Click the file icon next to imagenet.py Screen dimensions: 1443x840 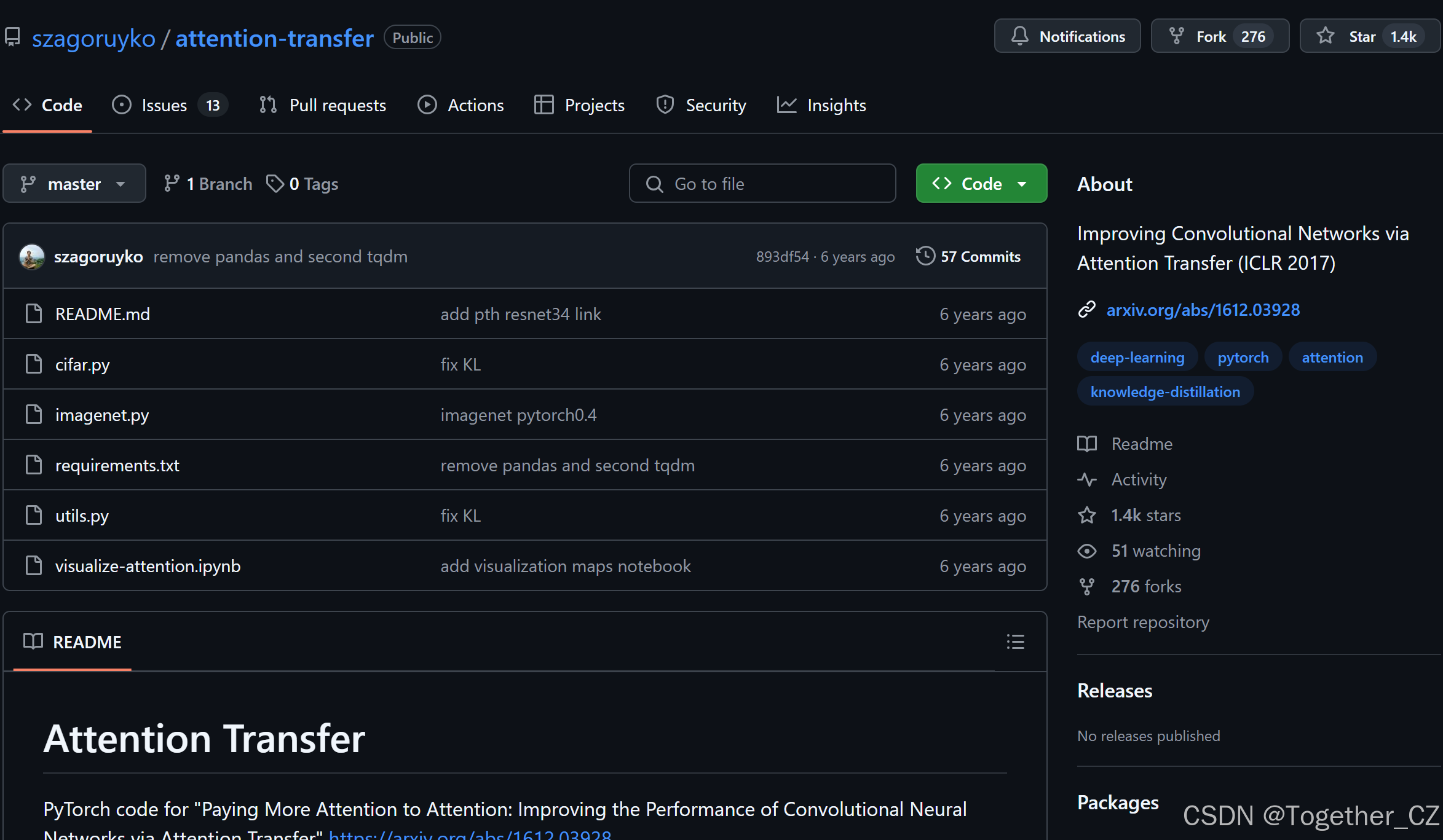click(x=34, y=414)
